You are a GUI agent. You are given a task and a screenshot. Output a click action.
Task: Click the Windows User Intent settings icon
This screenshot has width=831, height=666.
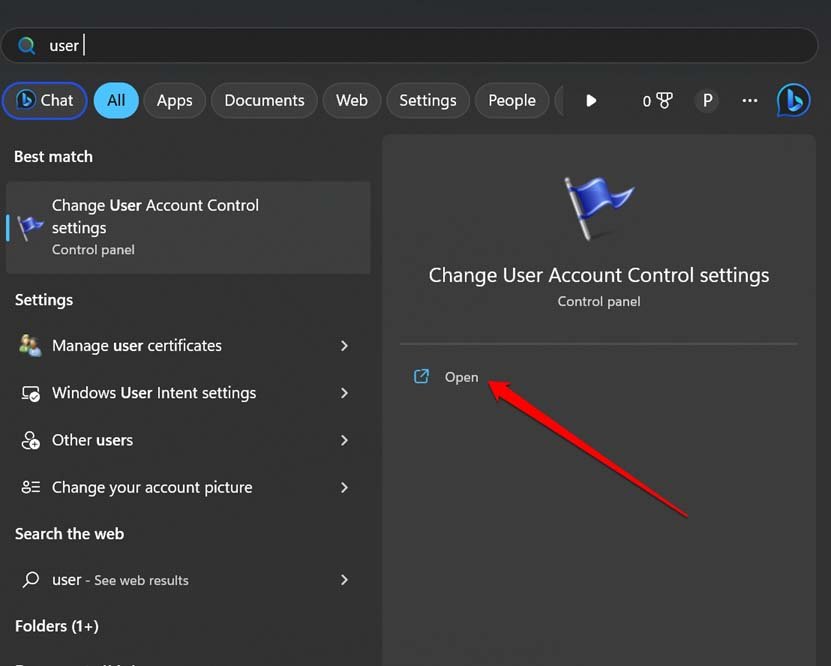(x=30, y=393)
